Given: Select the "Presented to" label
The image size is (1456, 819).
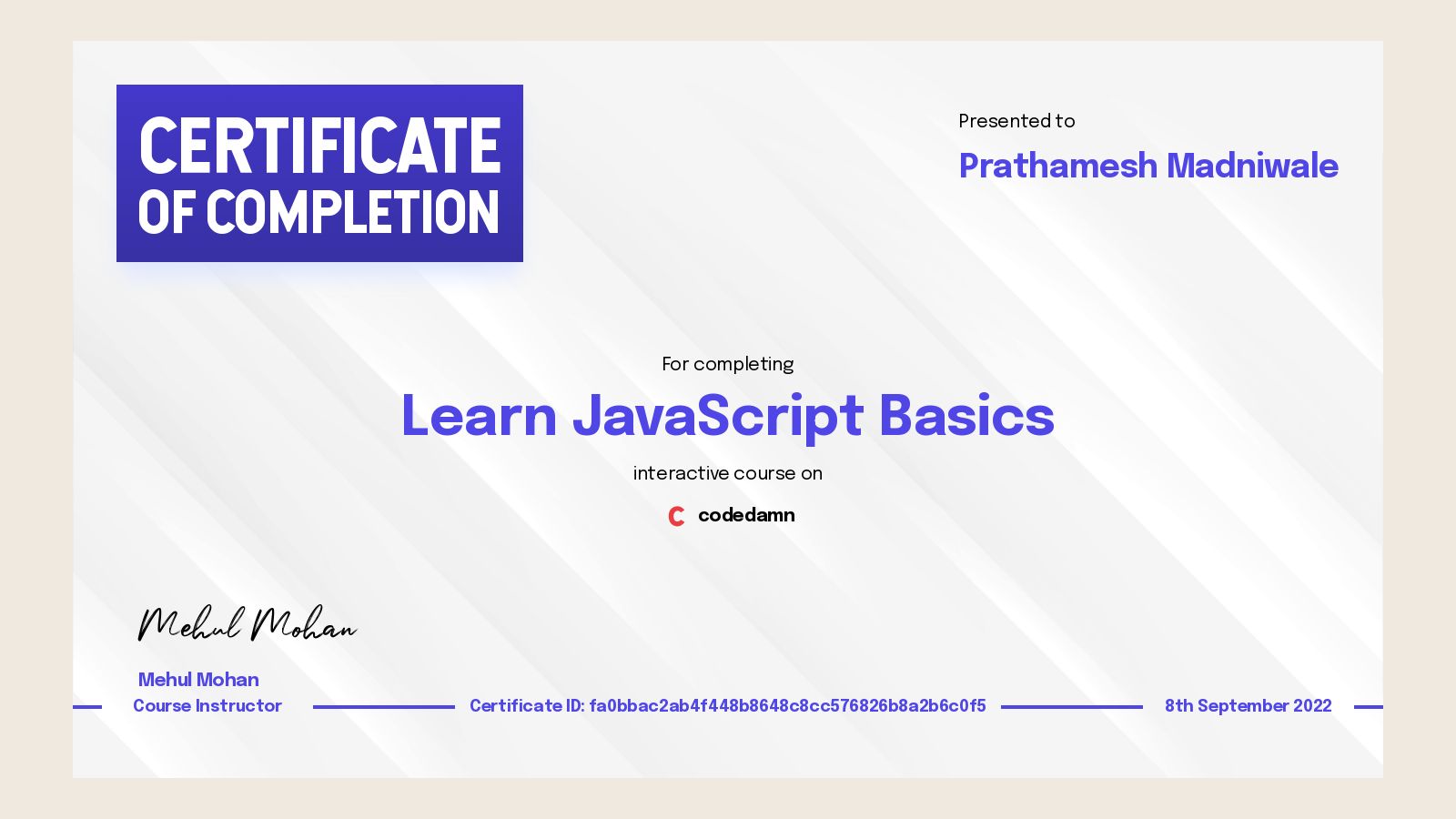Looking at the screenshot, I should click(1016, 121).
